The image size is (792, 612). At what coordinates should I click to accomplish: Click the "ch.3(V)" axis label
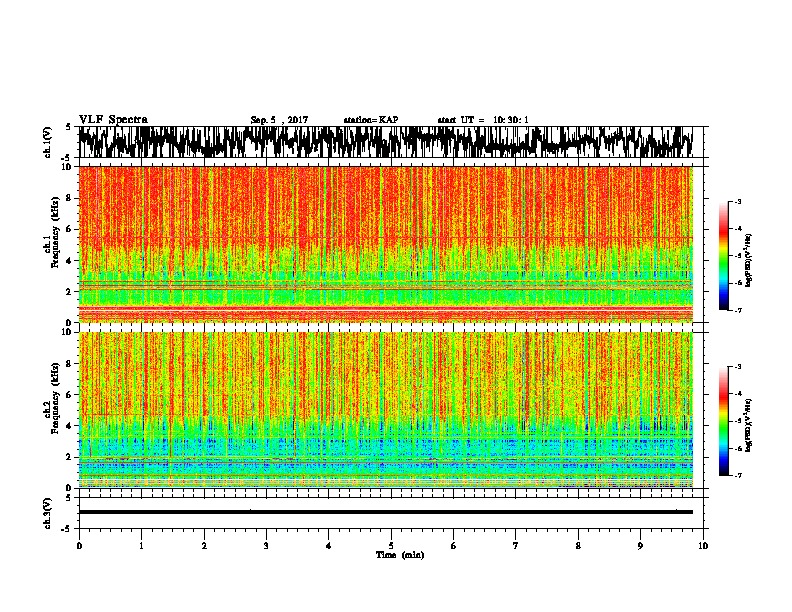click(47, 513)
